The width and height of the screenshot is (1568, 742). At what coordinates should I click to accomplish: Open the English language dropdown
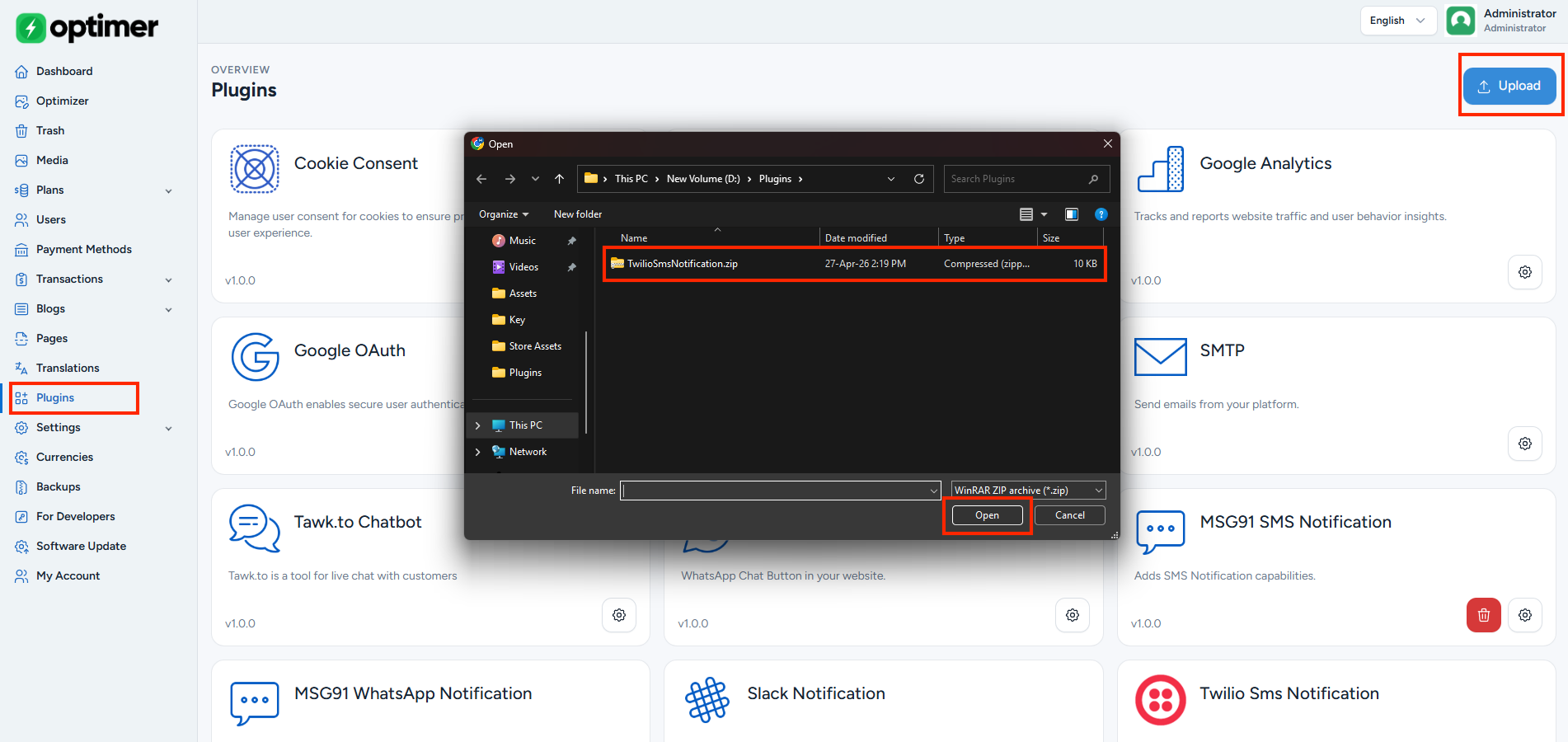click(x=1398, y=21)
